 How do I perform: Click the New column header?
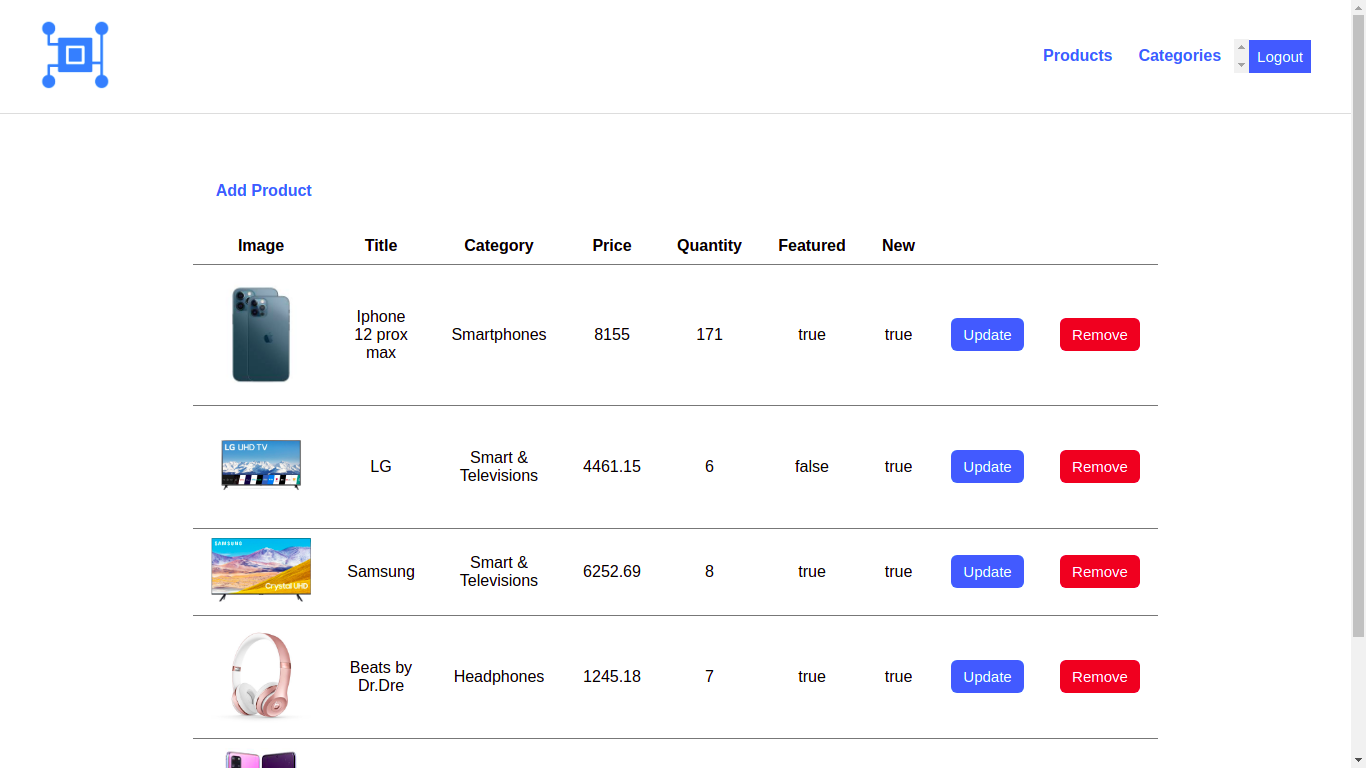[898, 246]
